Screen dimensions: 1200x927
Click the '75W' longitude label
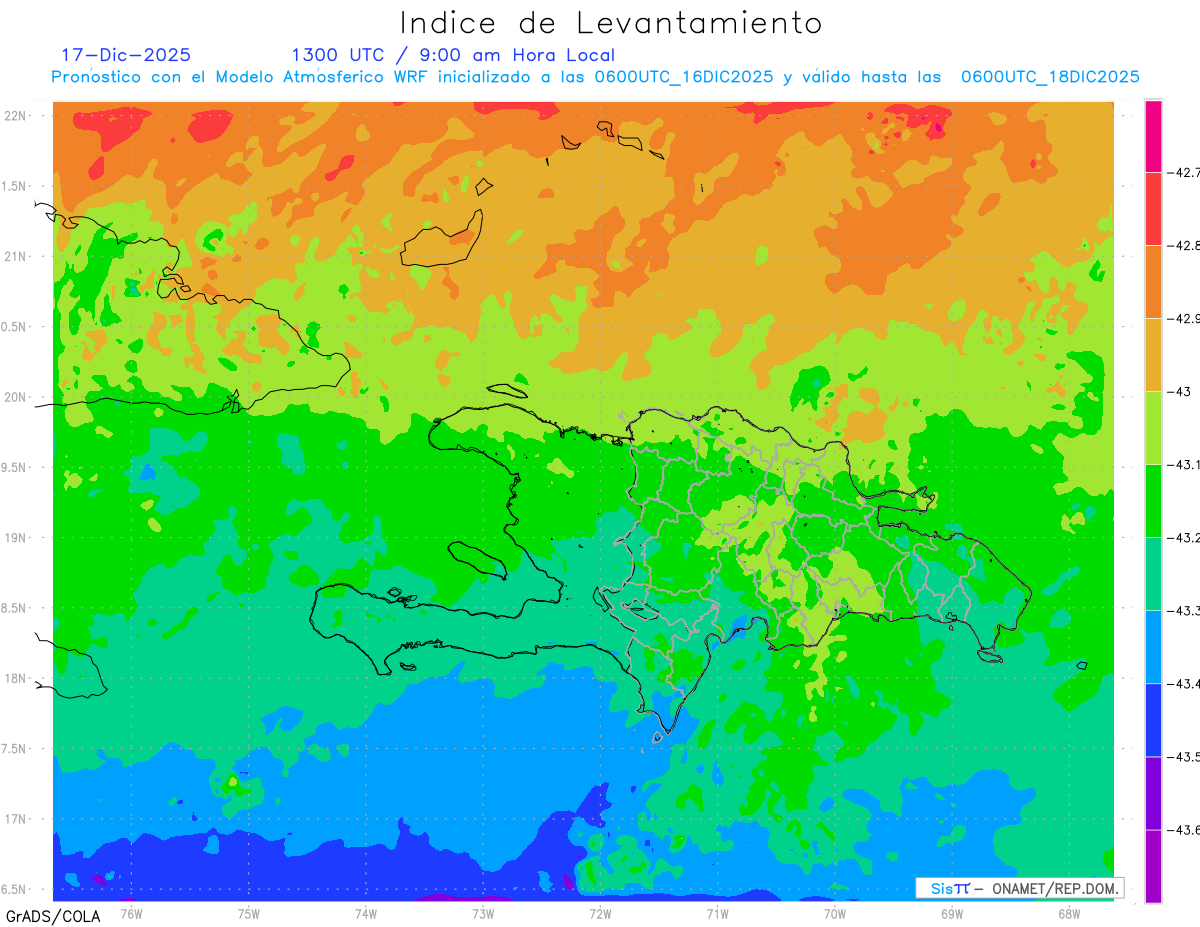coord(249,912)
